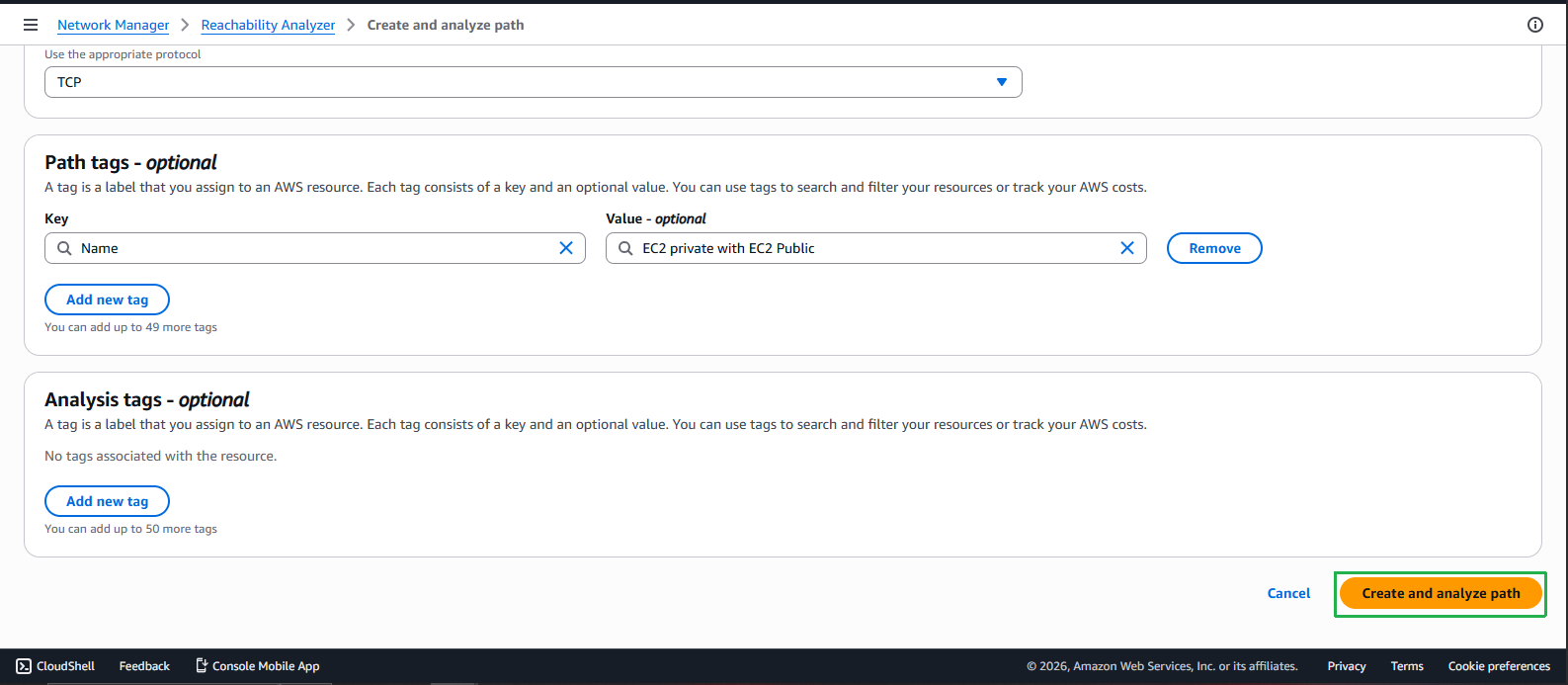Remove the Name tag
The width and height of the screenshot is (1568, 685).
[1214, 248]
